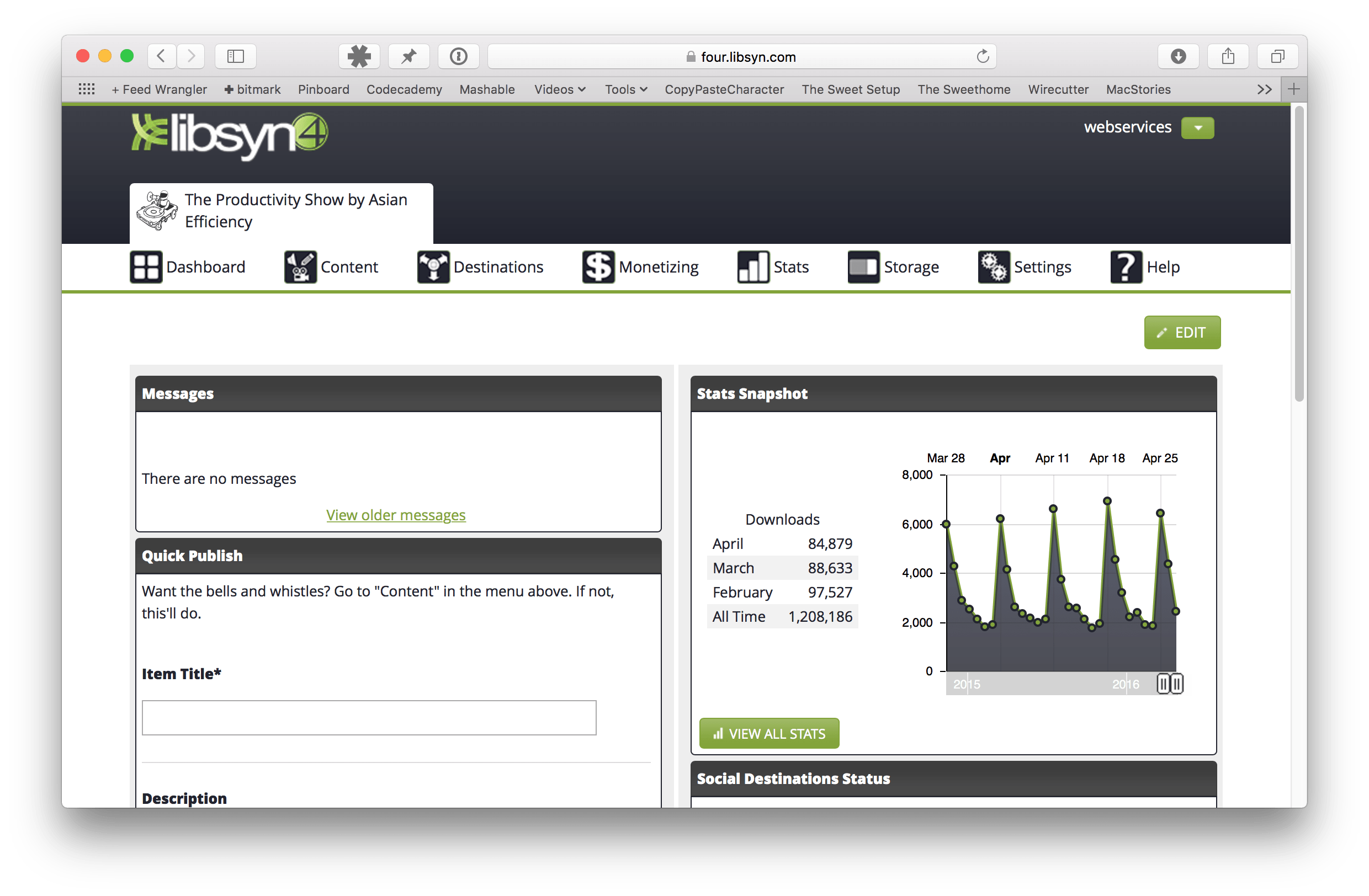Click the Destinations icon
1369x896 pixels.
coord(433,267)
